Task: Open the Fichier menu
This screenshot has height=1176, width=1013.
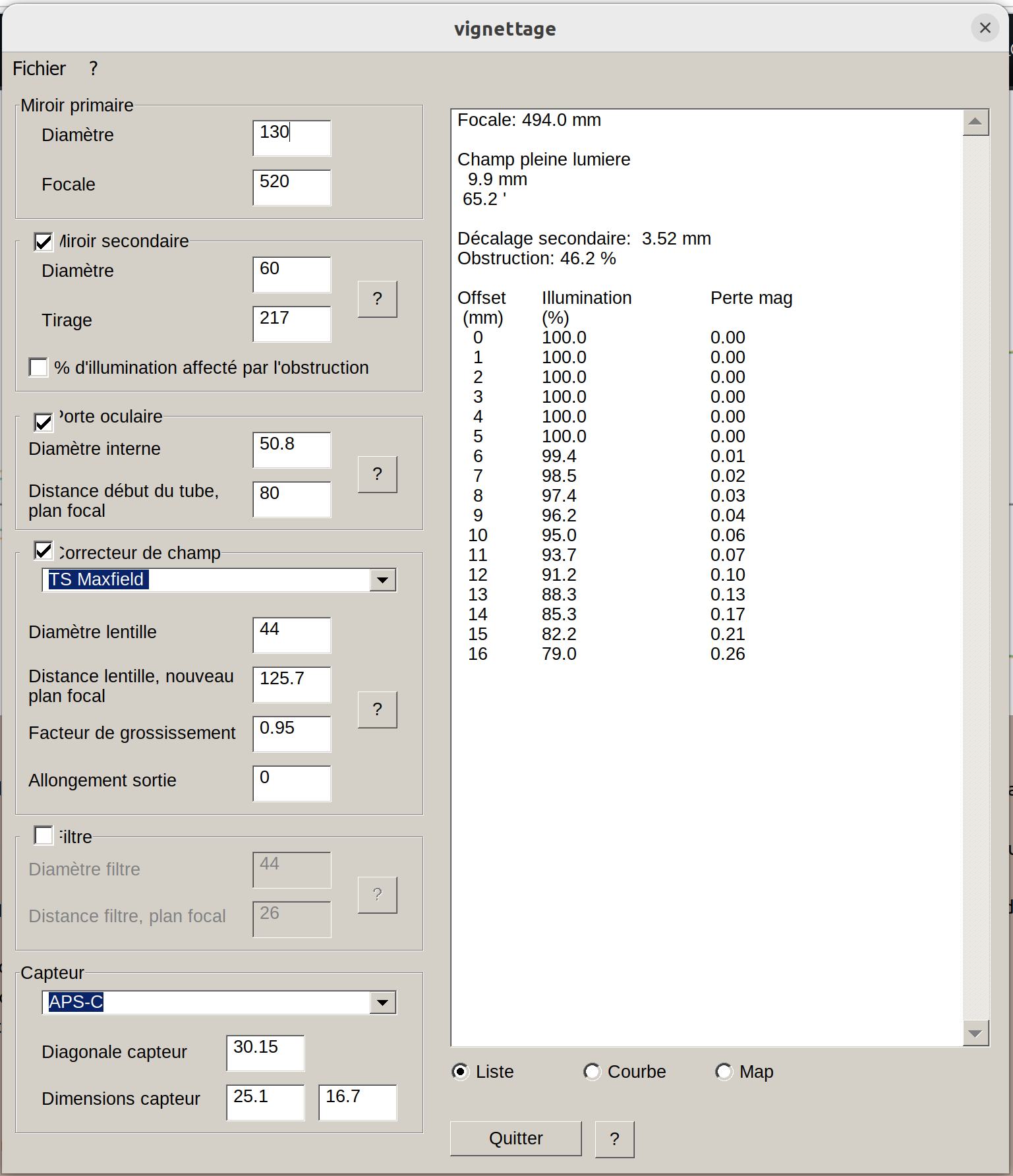Action: coord(39,69)
